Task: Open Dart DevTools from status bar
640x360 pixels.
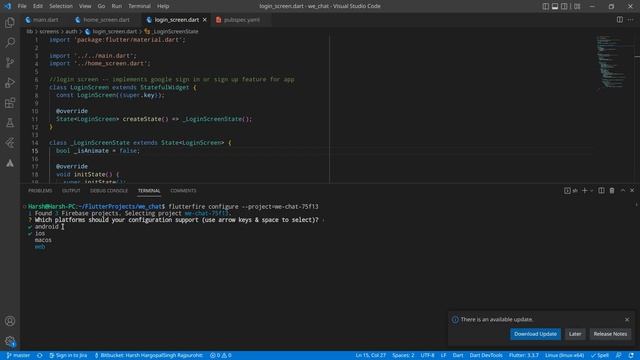Action: point(486,356)
